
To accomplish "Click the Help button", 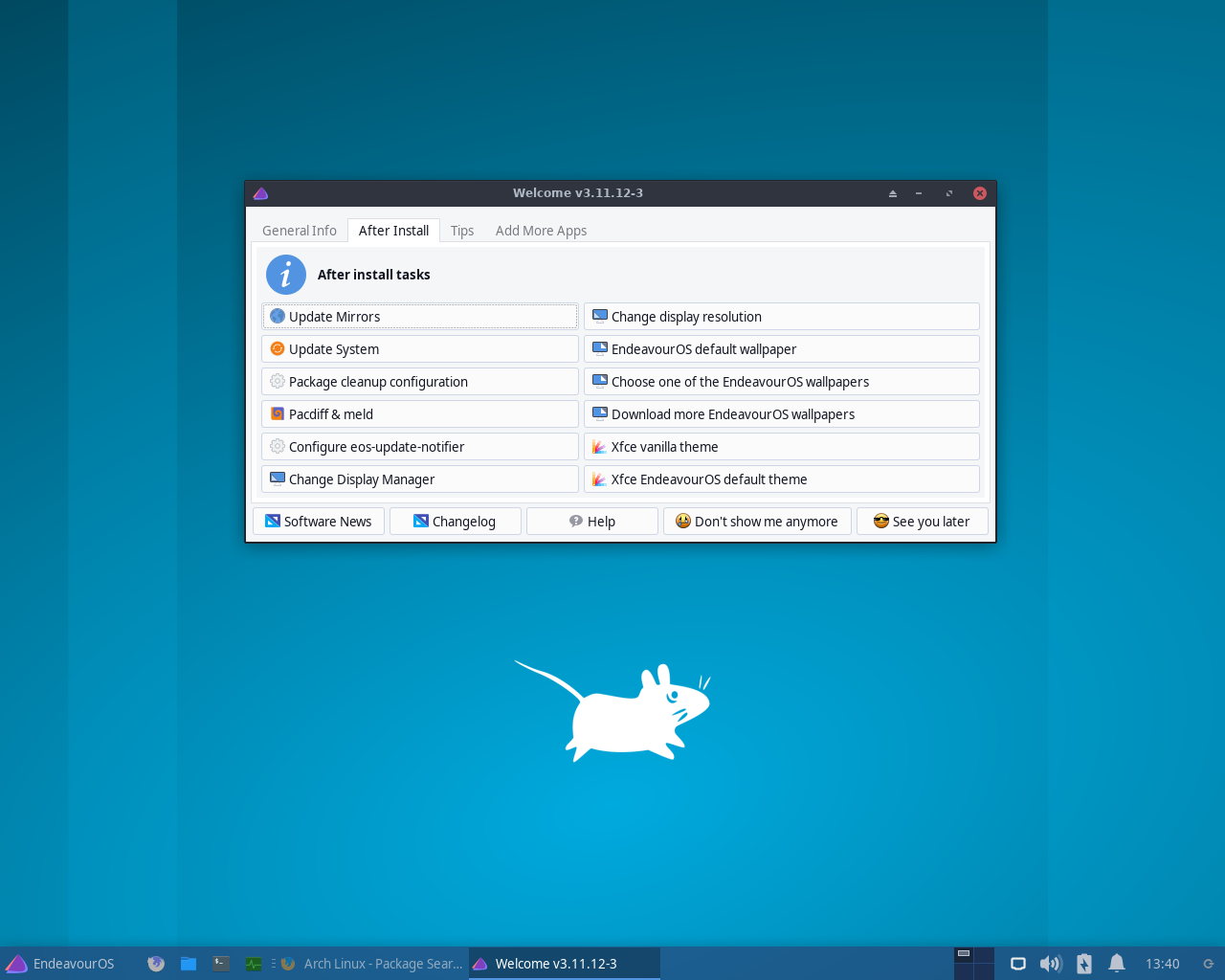I will 592,522.
